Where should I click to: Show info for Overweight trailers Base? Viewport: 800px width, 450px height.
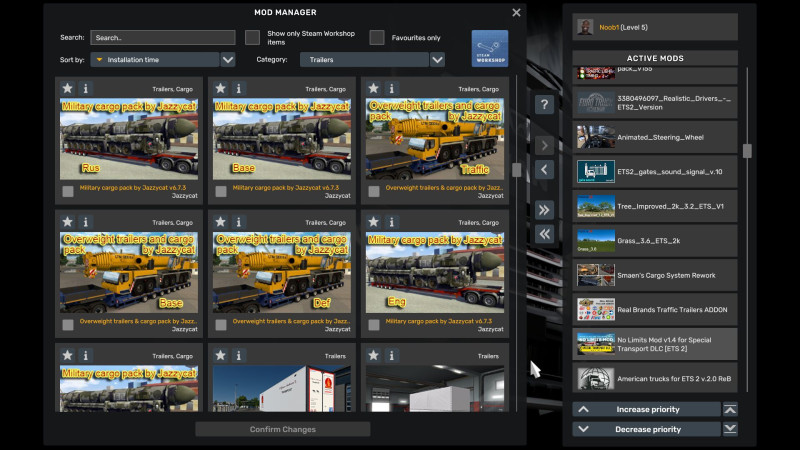click(86, 222)
